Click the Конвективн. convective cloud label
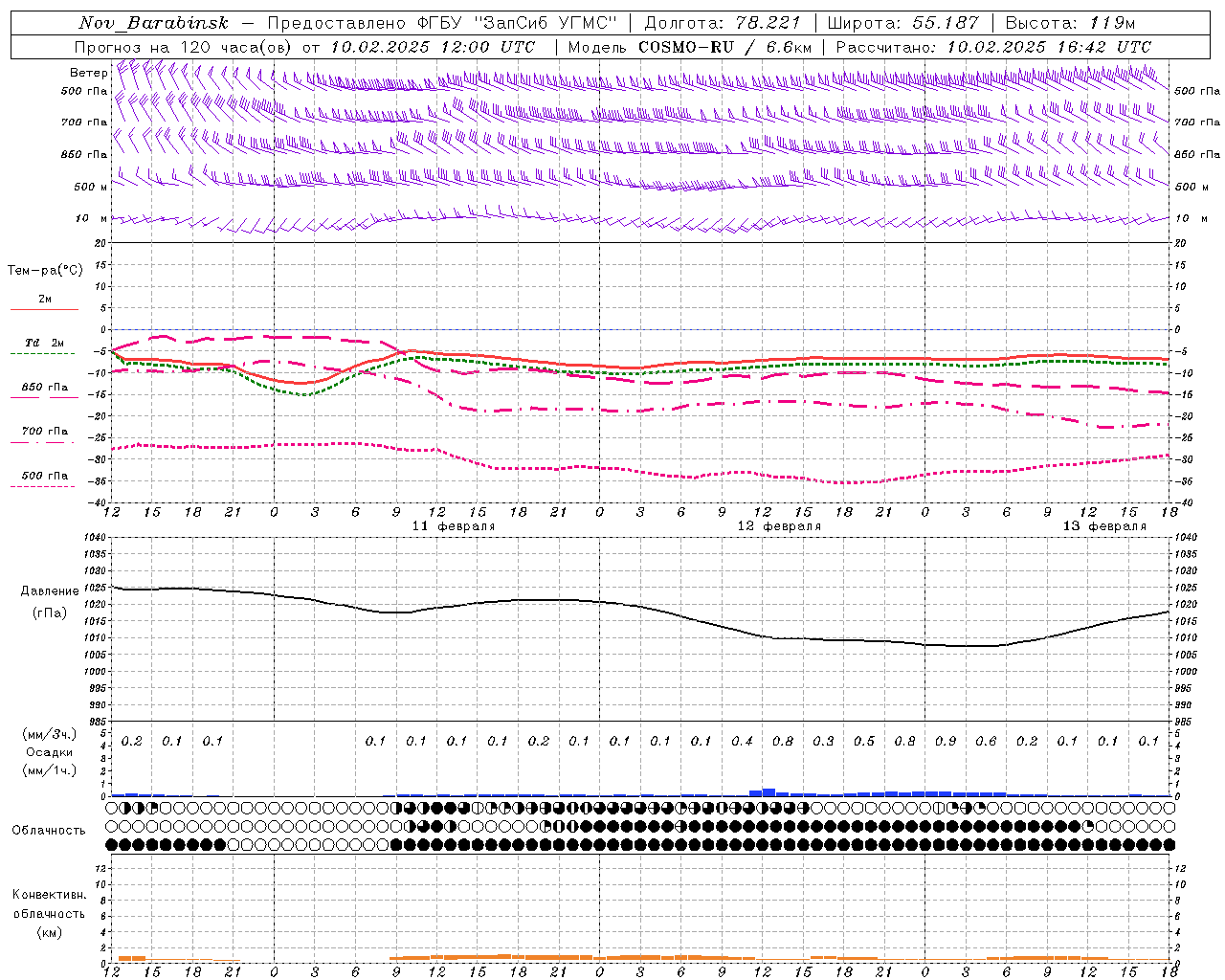Viewport: 1225px width, 980px height. 49,895
